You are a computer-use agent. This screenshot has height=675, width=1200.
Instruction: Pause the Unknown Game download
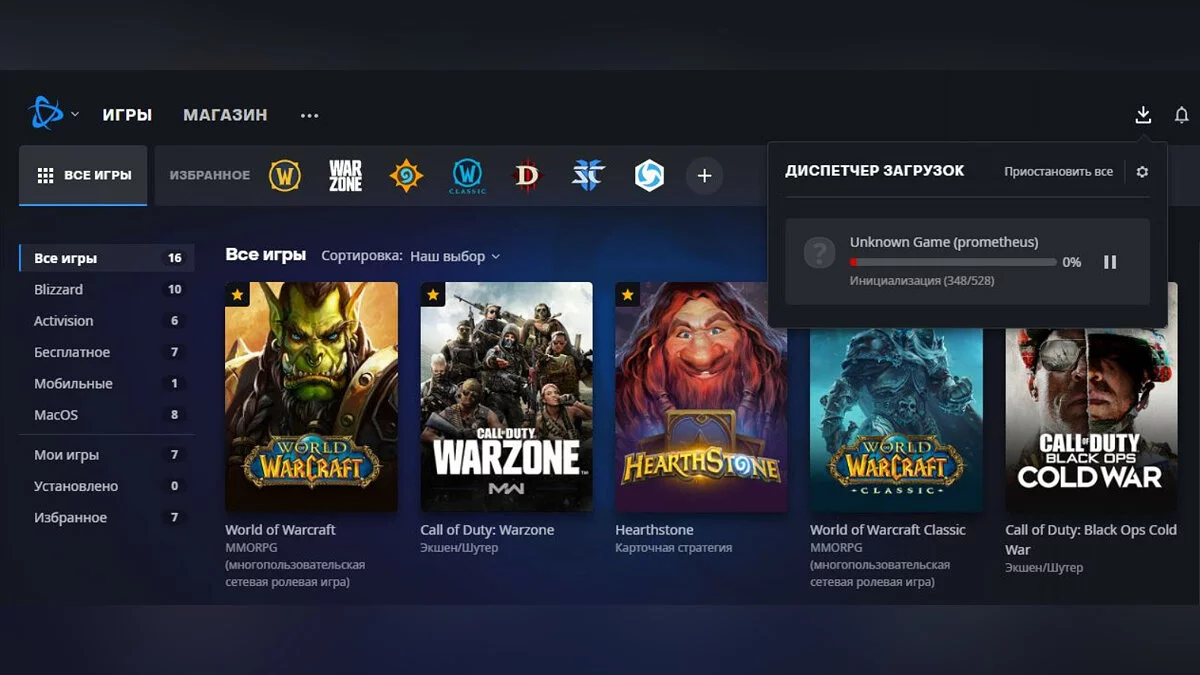pos(1110,262)
